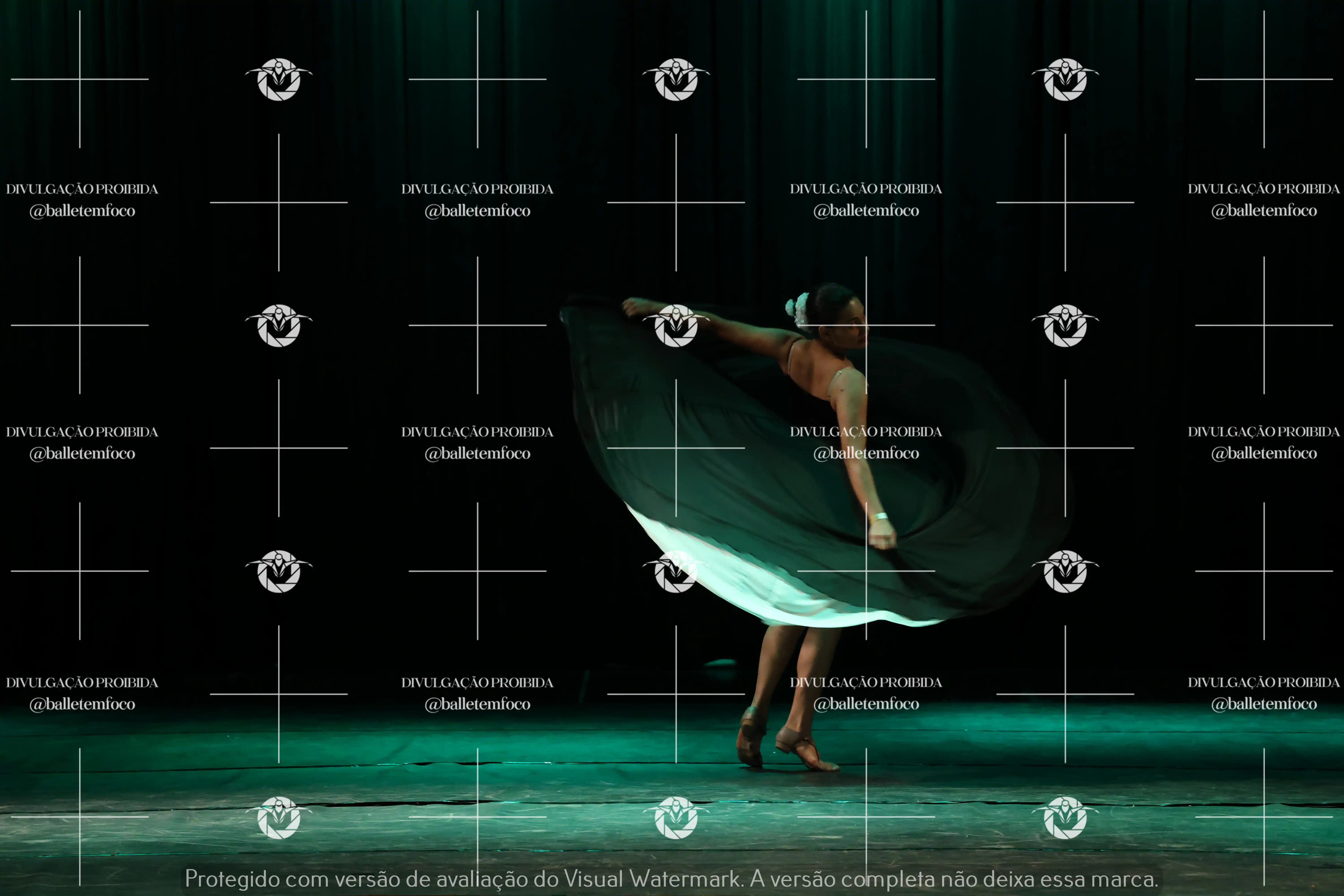Click the crosshair center over the dancer's face
The image size is (1344, 896).
click(x=866, y=325)
